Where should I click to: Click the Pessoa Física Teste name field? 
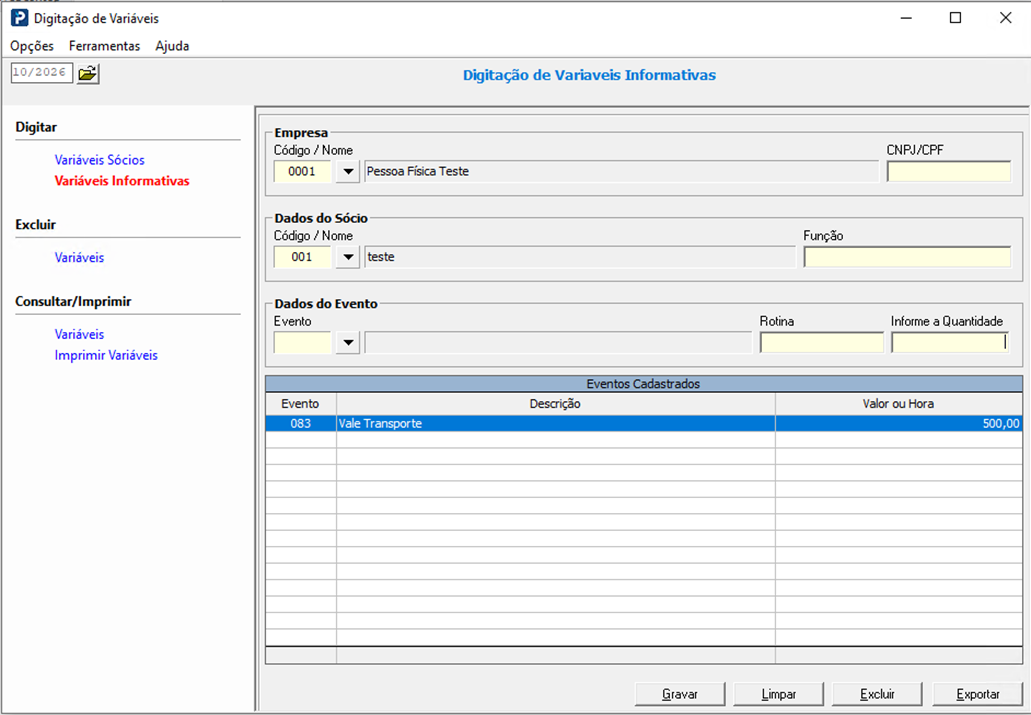tap(621, 172)
